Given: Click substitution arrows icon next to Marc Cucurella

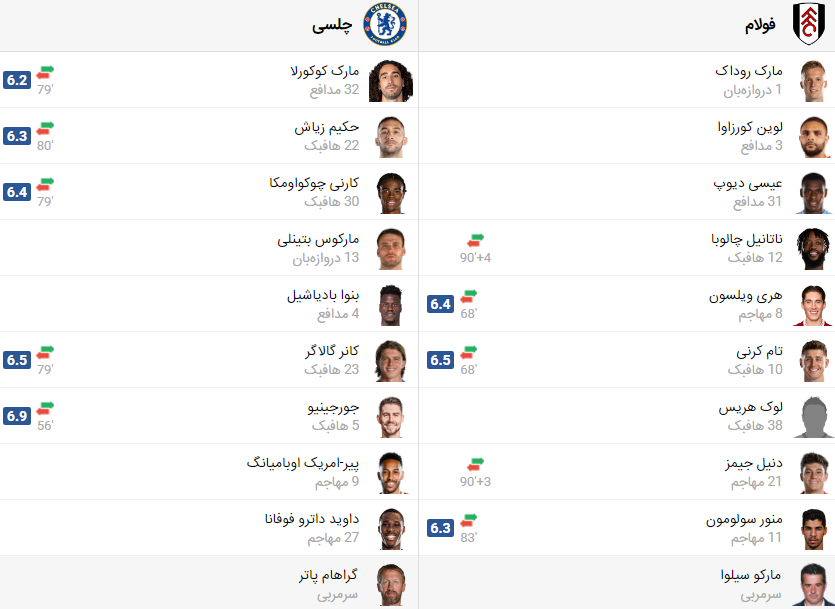Looking at the screenshot, I should [45, 72].
